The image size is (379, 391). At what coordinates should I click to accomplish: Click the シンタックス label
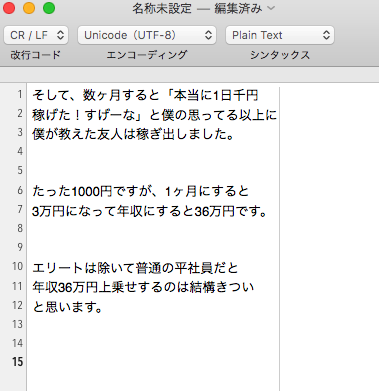pos(280,55)
